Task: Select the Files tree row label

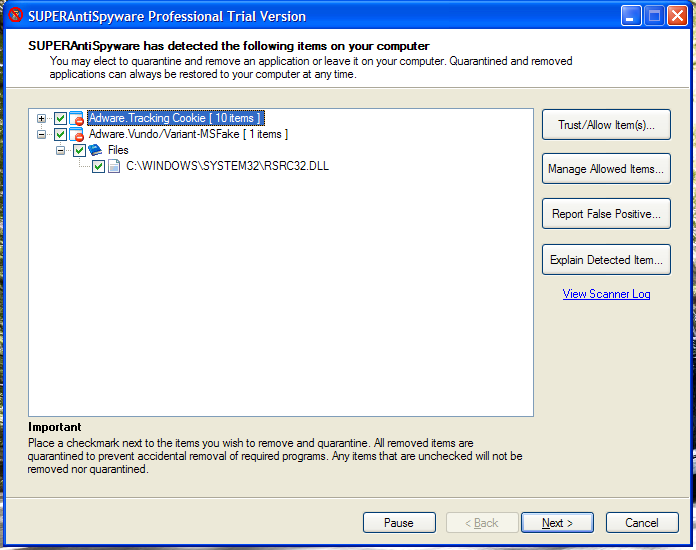Action: 118,150
